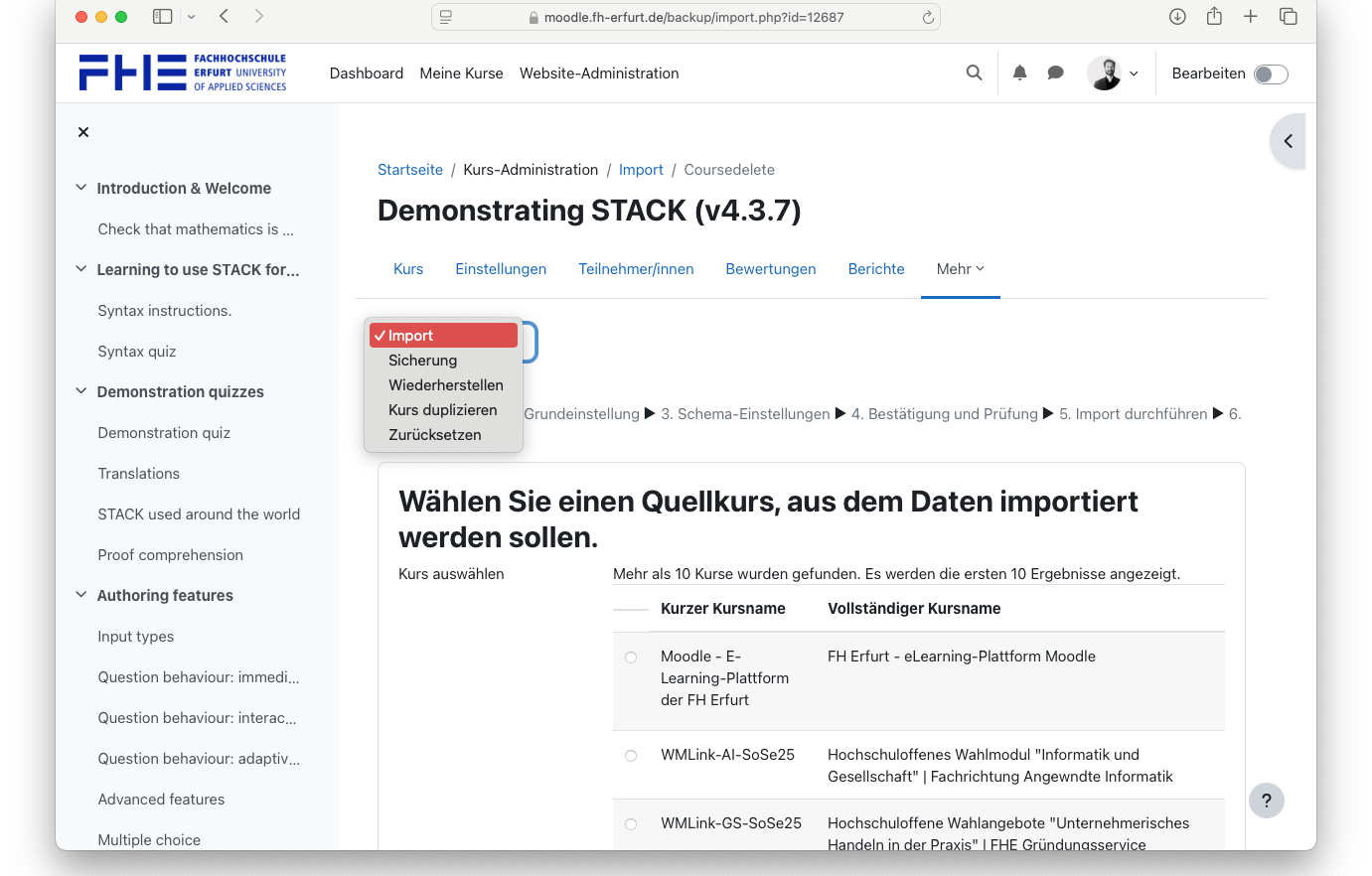Viewport: 1372px width, 876px height.
Task: Collapse the Introduction & Welcome section
Action: pyautogui.click(x=81, y=188)
